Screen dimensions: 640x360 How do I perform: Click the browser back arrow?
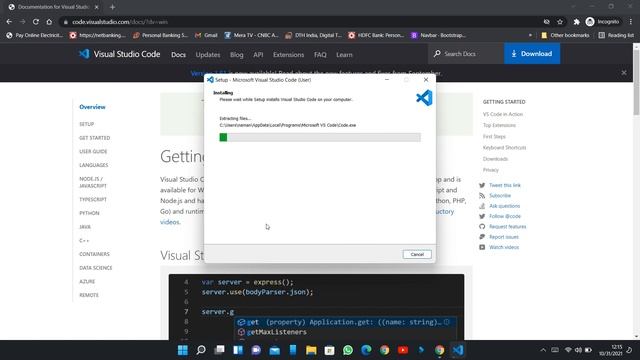(9, 22)
